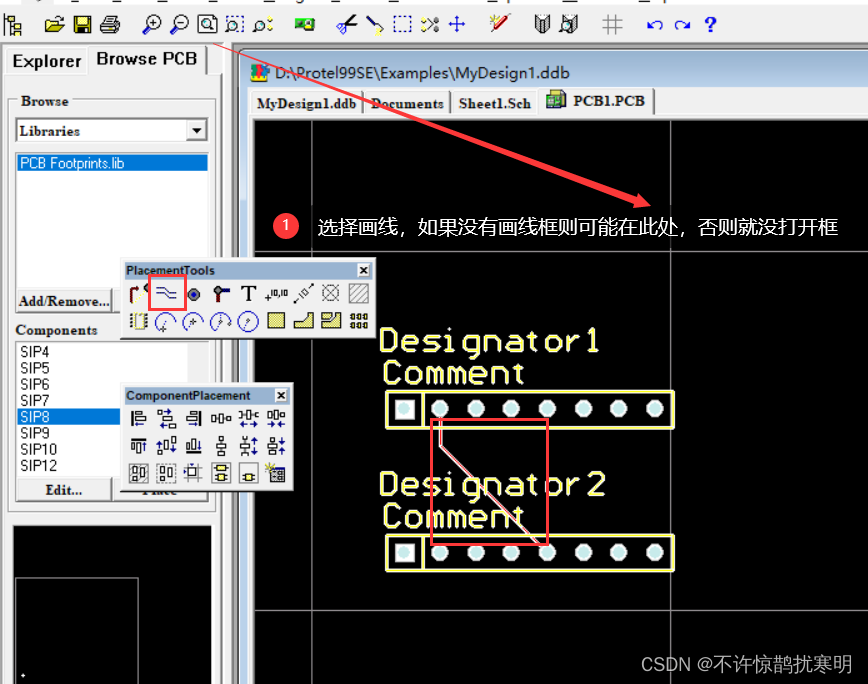Select SIP8 in the components list
The height and width of the screenshot is (684, 868).
[x=69, y=417]
